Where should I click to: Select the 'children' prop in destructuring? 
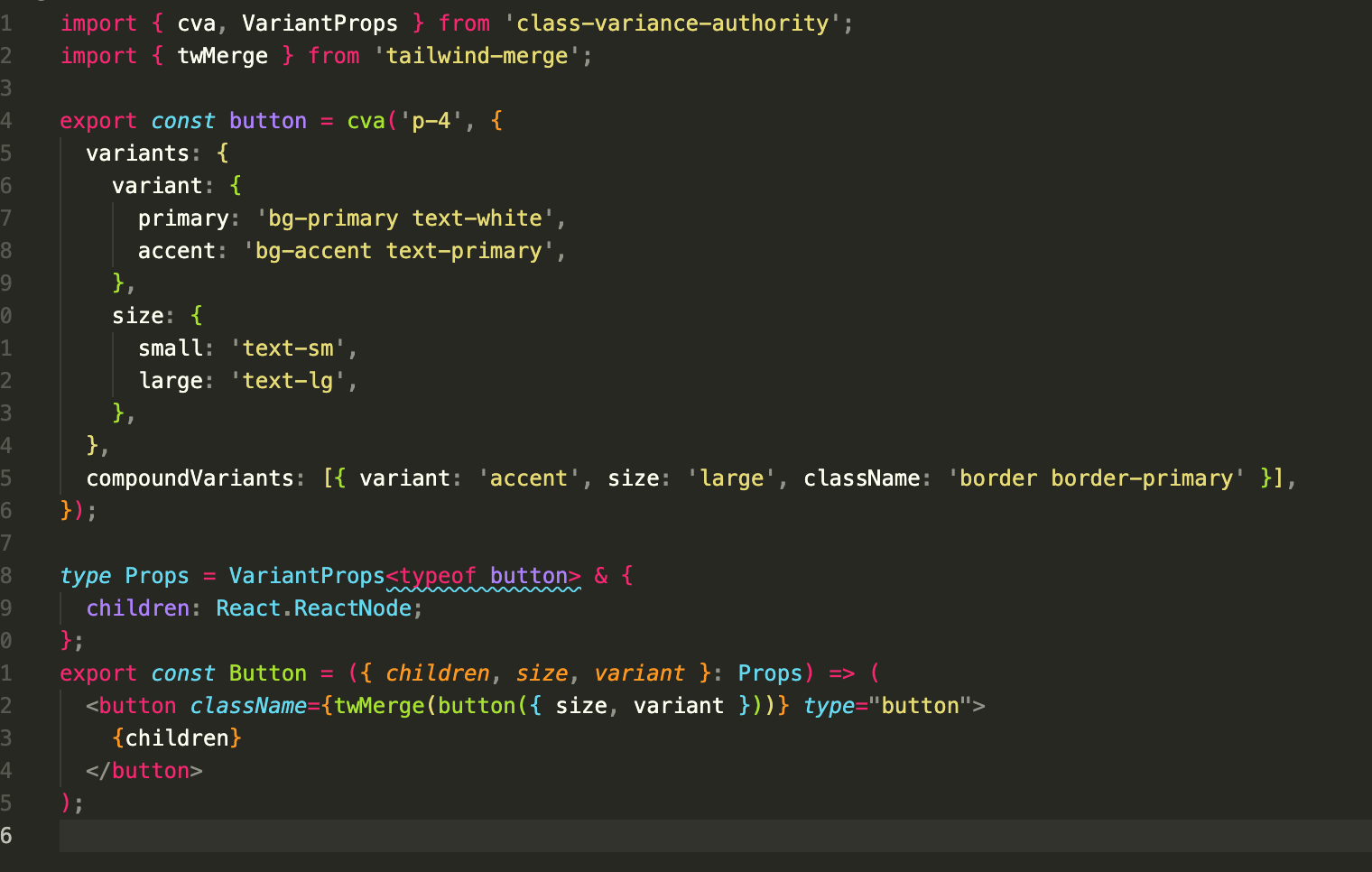(437, 673)
